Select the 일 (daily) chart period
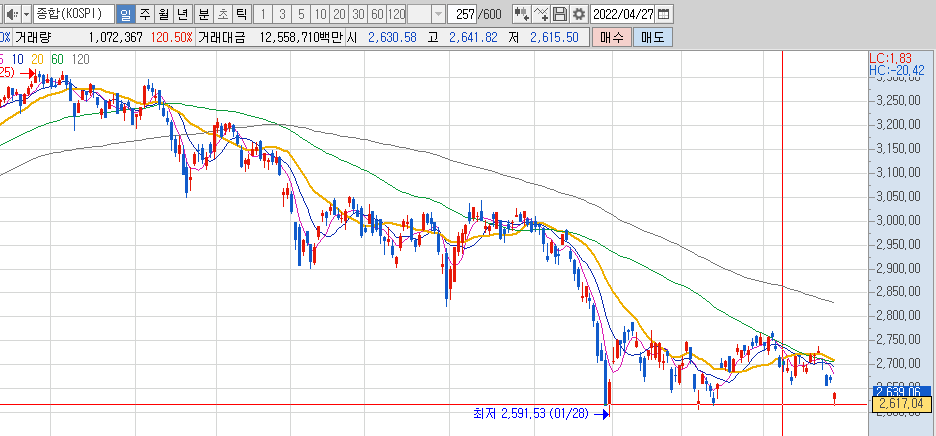The width and height of the screenshot is (936, 436). point(125,13)
